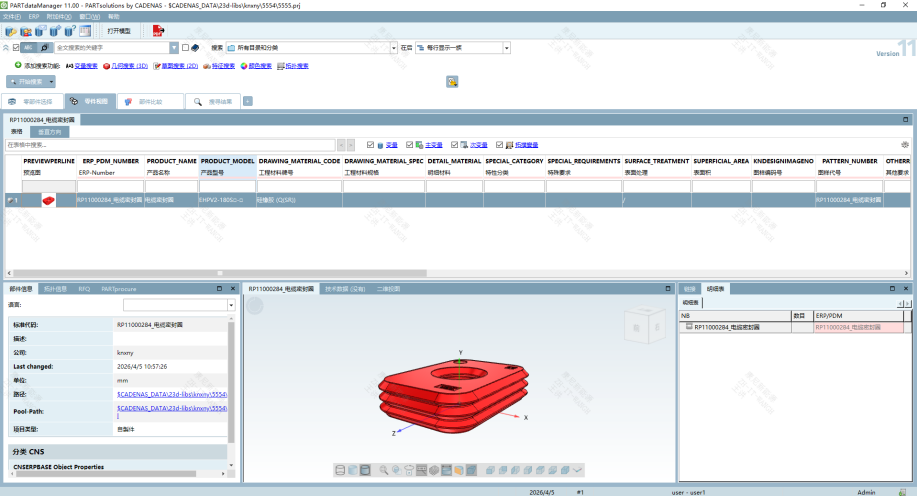917x496 pixels.
Task: Click PRODUCT_MODEL column header
Action: click(227, 161)
